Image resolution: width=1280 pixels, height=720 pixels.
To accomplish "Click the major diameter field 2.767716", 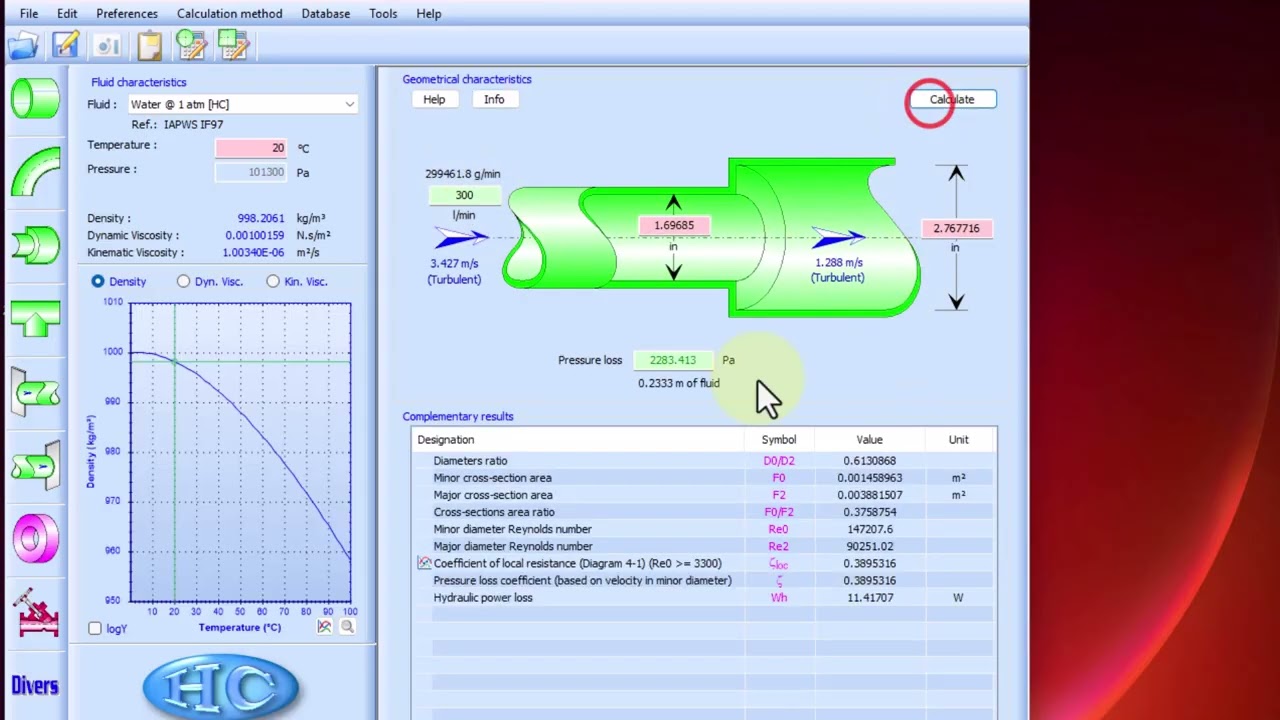I will [x=957, y=228].
